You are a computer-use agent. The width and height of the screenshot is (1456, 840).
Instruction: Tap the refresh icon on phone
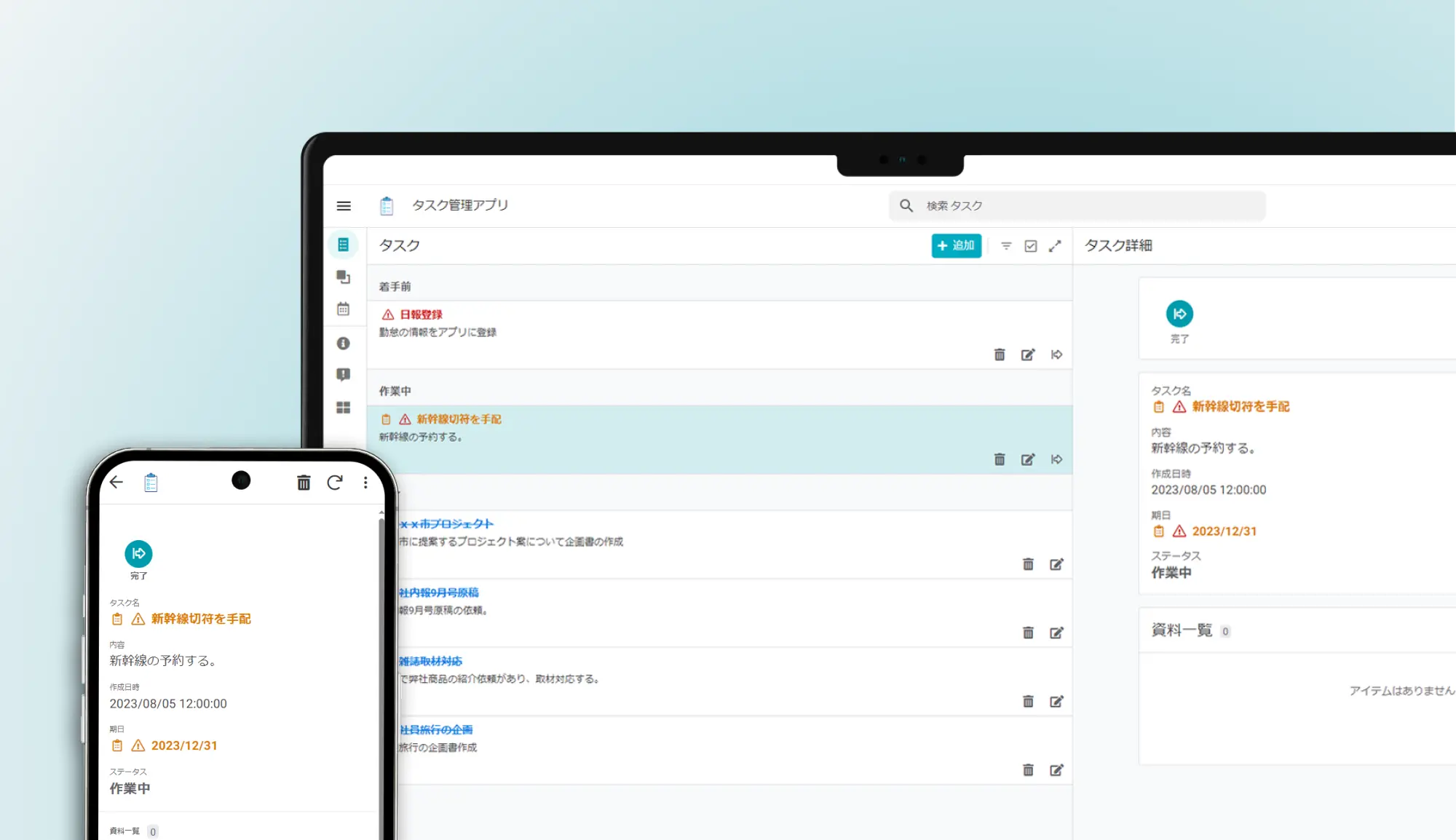pos(335,483)
